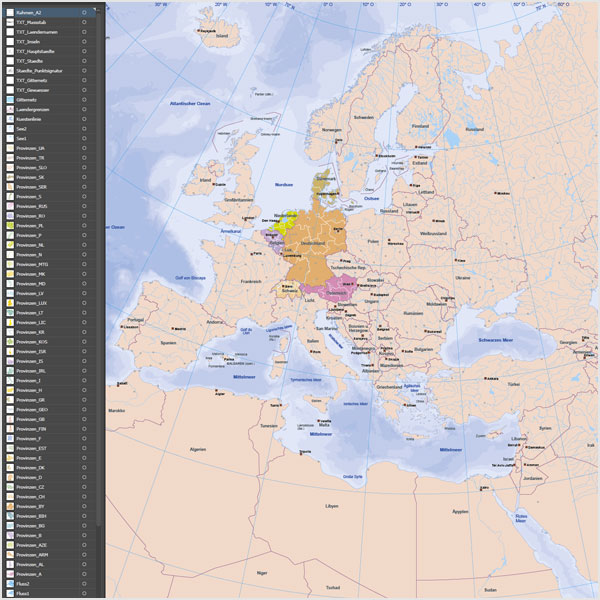Screen dimensions: 600x600
Task: Click target circle of TXT_Staedte layer
Action: point(84,61)
